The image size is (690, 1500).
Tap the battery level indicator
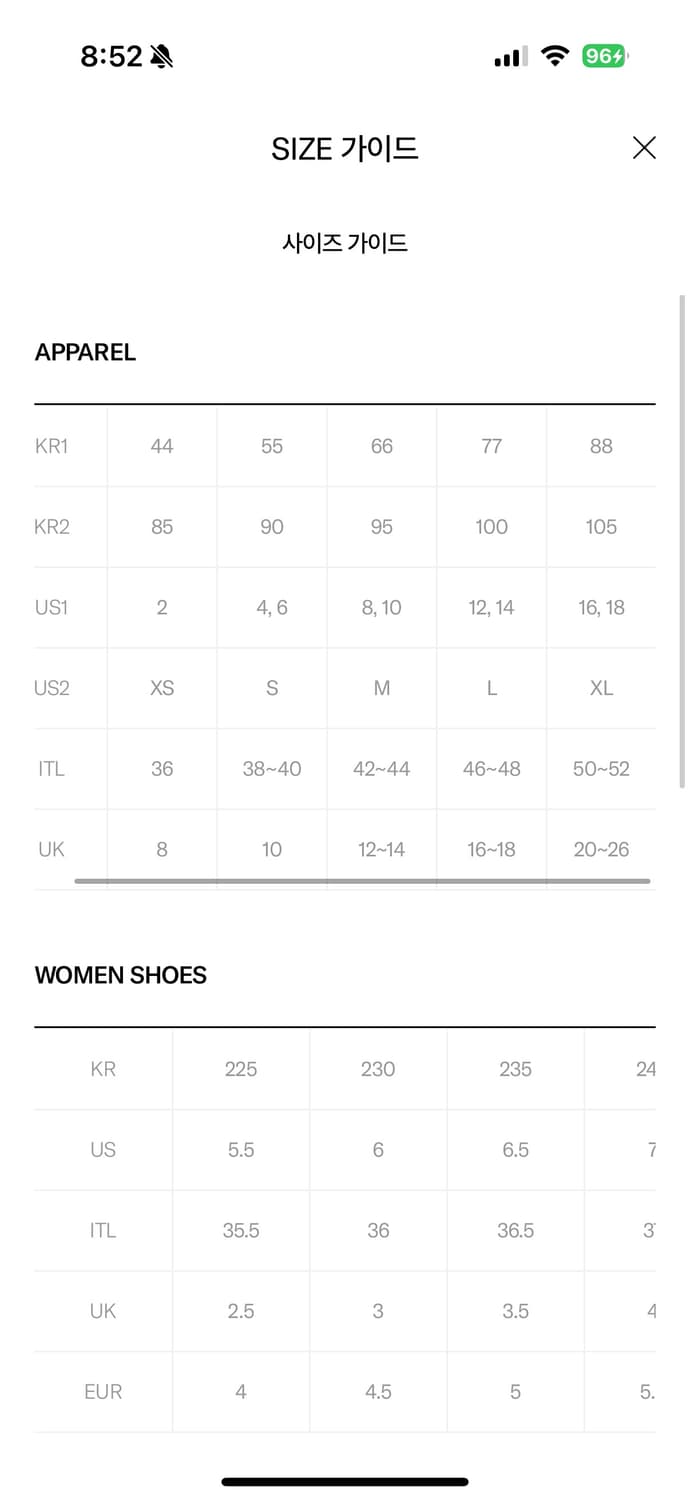(605, 57)
